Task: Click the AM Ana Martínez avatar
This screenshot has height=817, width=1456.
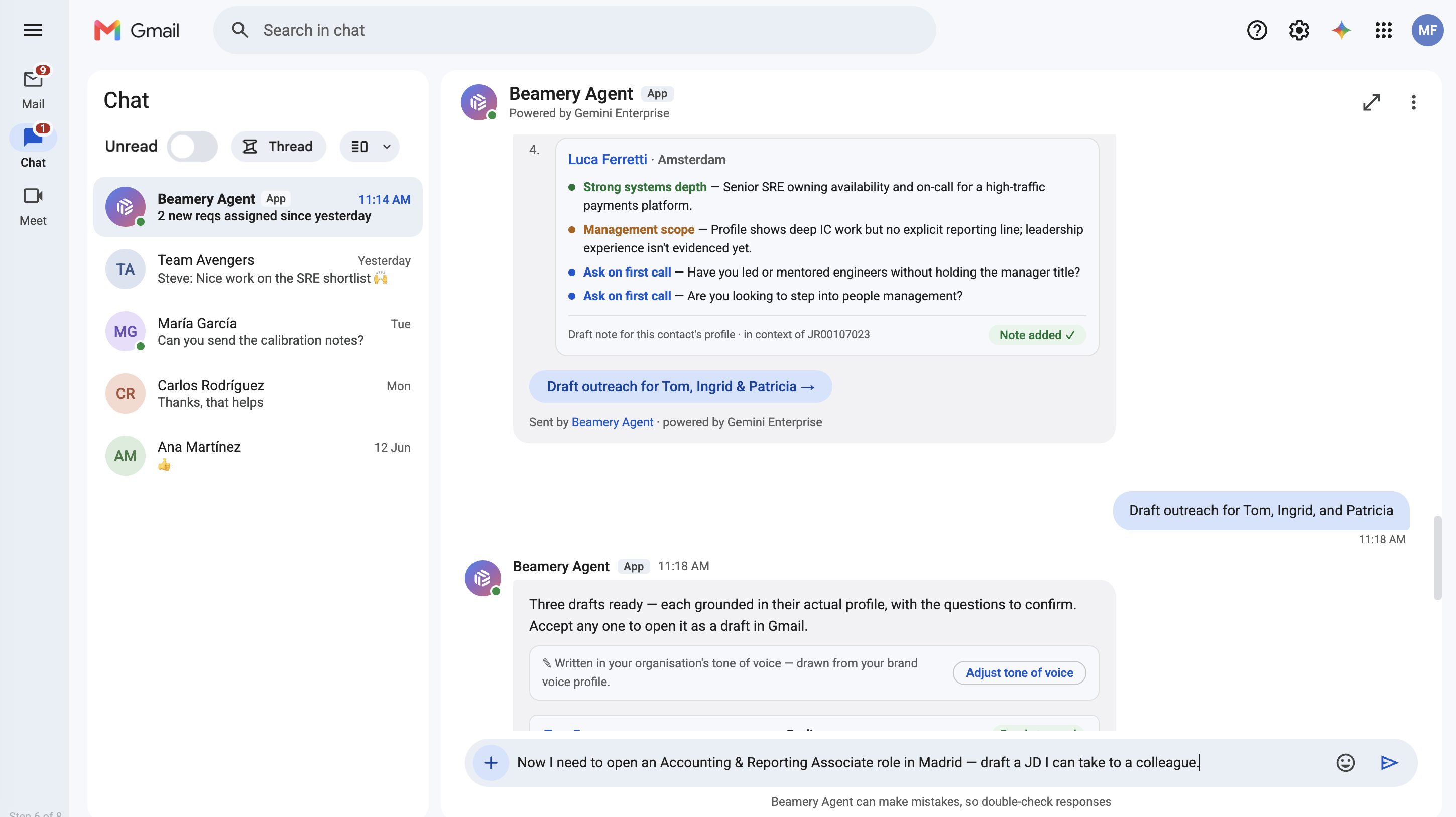Action: click(126, 455)
